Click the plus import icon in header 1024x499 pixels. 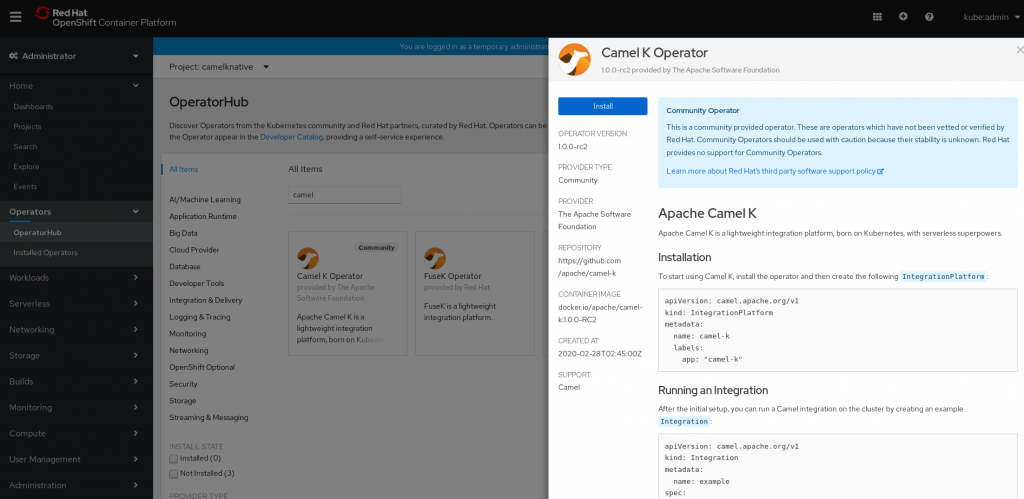(903, 16)
